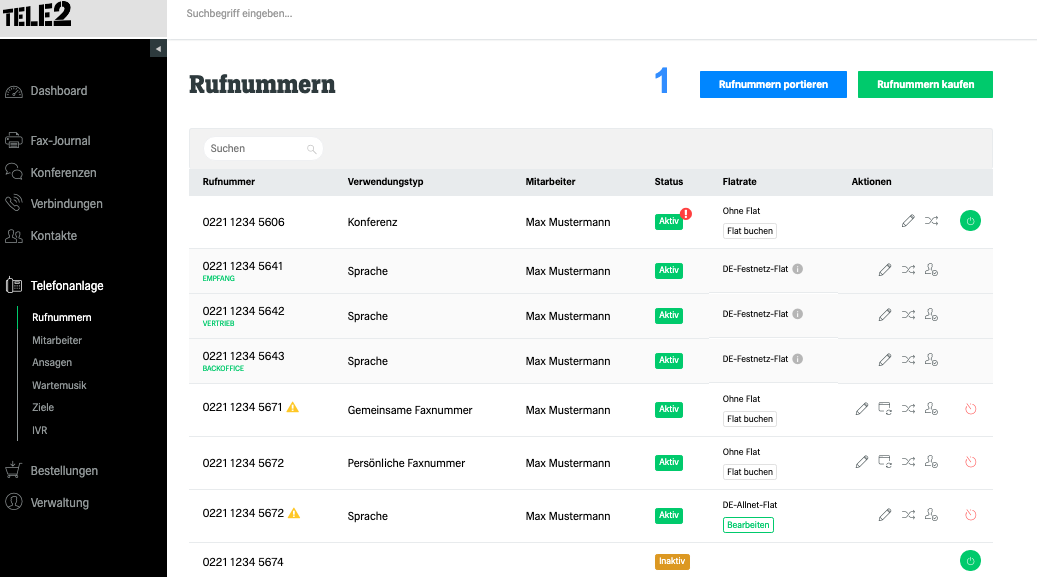Open the Fax-Journal printer icon
This screenshot has width=1037, height=577.
14,140
